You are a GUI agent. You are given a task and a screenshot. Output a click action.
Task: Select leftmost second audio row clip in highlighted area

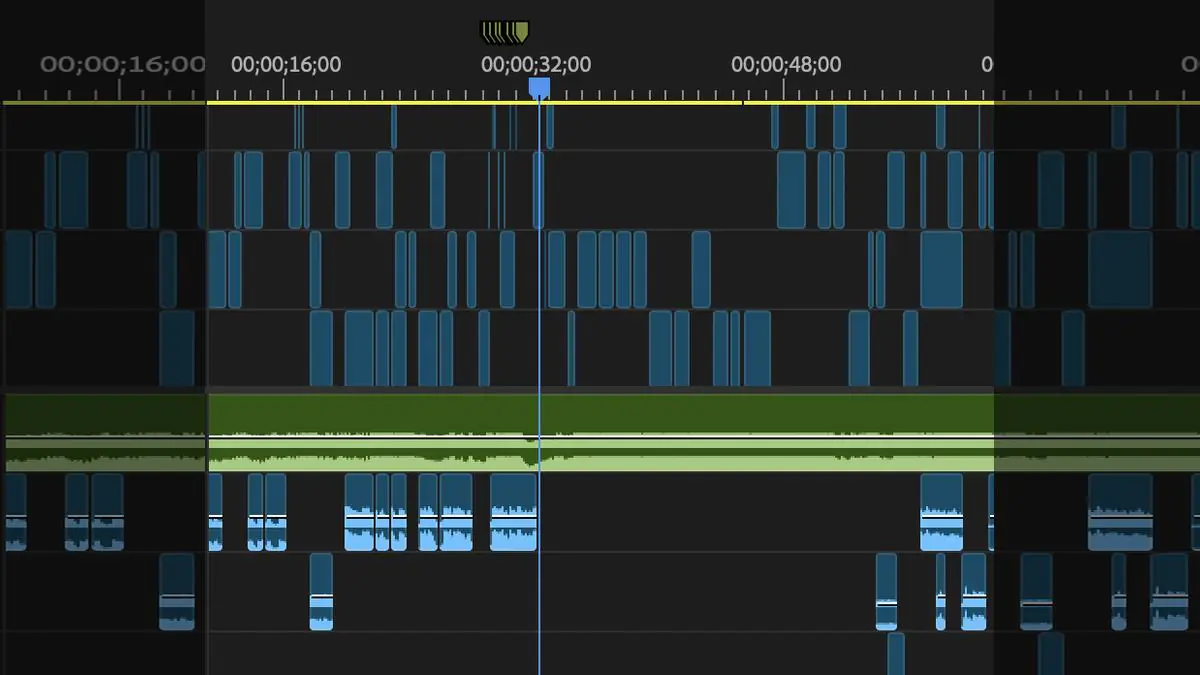click(321, 592)
